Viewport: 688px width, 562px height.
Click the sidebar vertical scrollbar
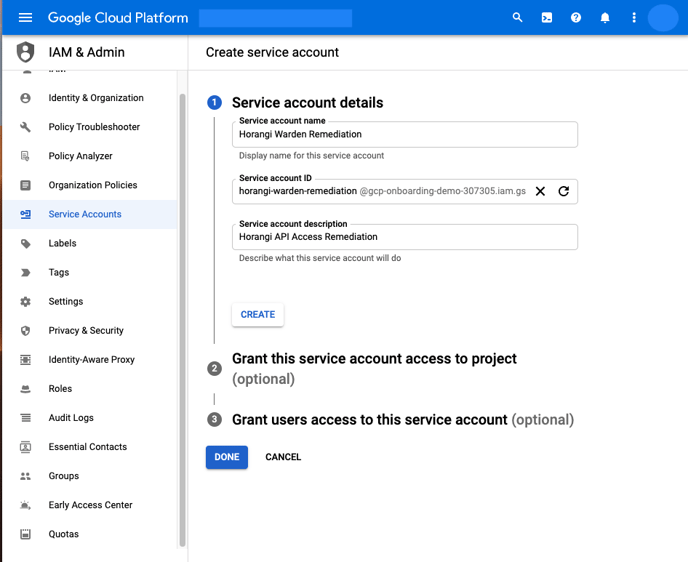(182, 319)
